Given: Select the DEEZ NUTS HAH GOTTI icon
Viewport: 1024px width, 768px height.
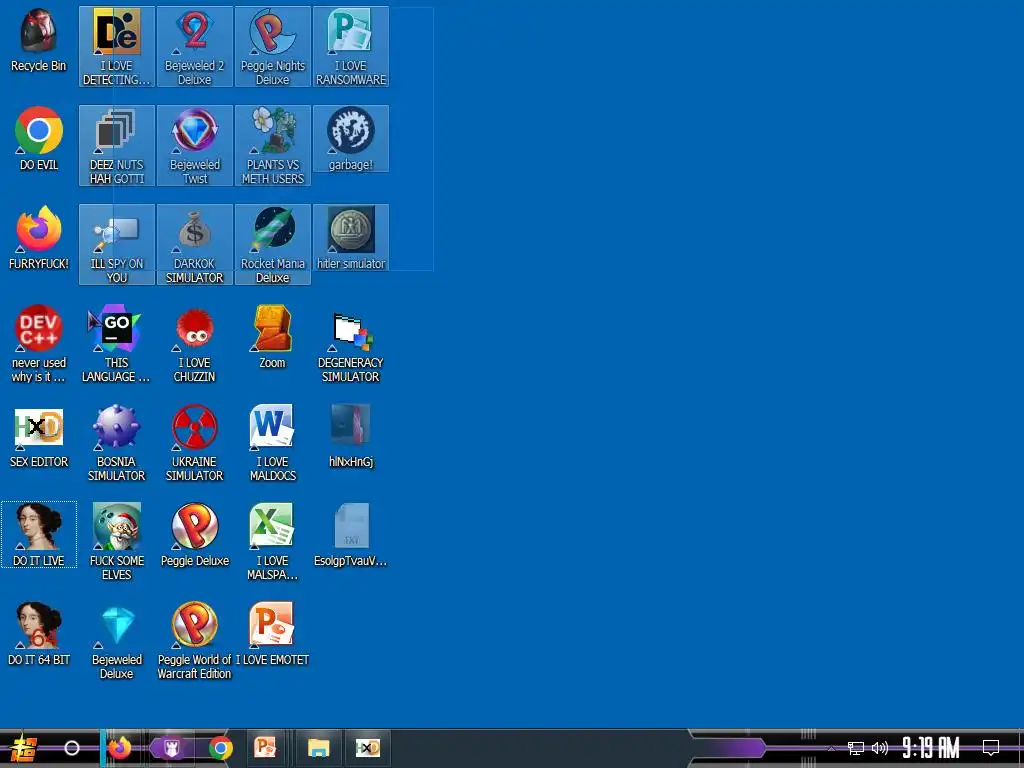Looking at the screenshot, I should coord(117,146).
